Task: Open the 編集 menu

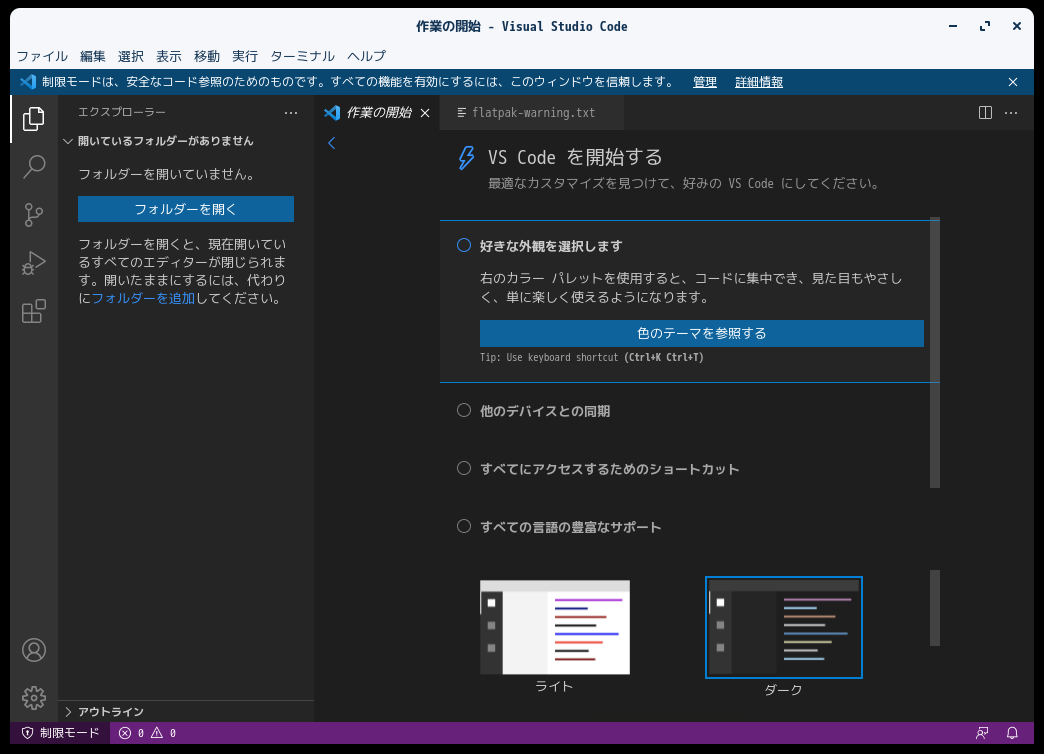Action: (x=93, y=56)
